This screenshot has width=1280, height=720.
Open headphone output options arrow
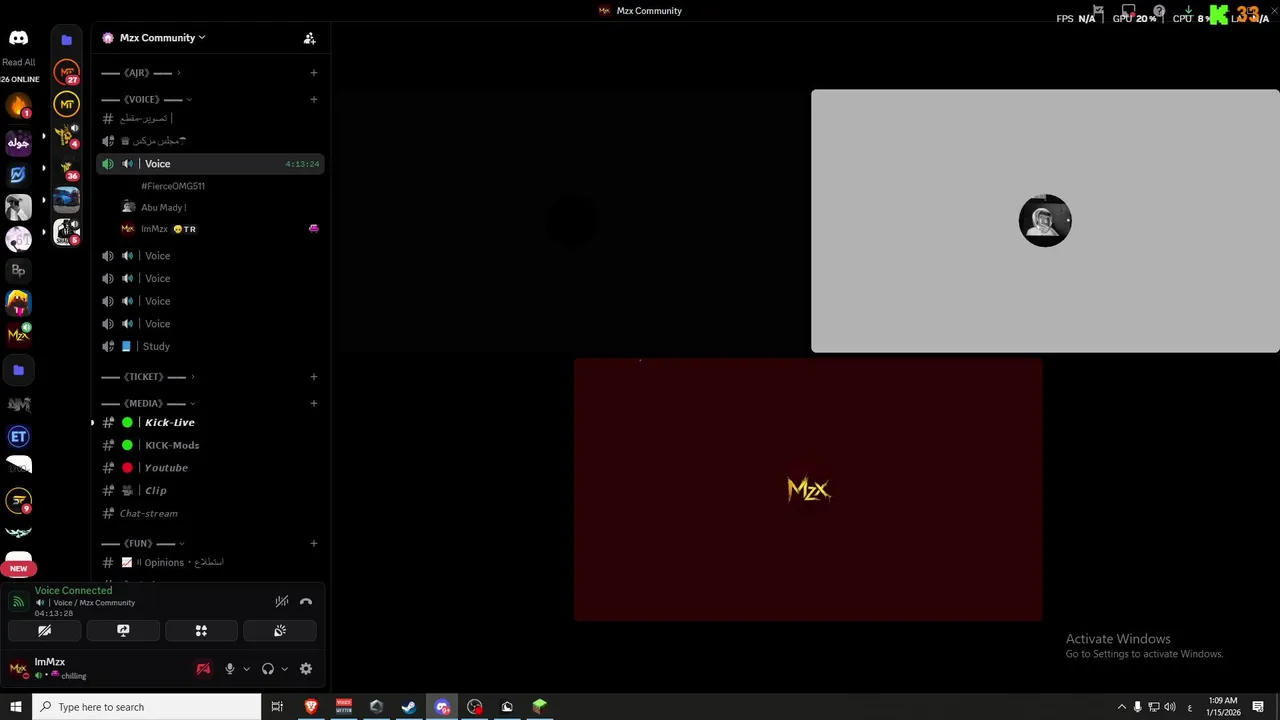pyautogui.click(x=284, y=669)
